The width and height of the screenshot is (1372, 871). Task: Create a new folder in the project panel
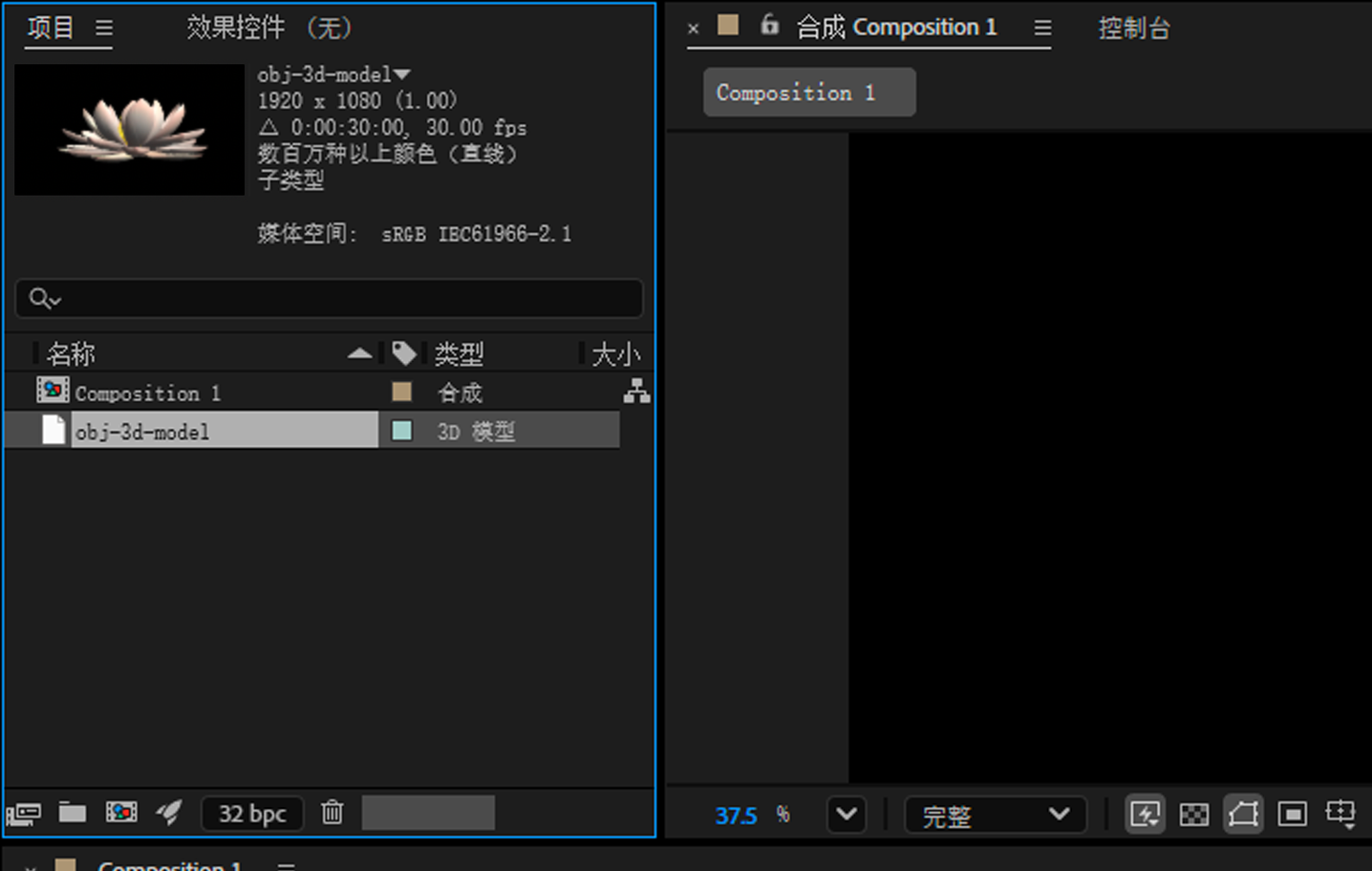click(x=73, y=813)
